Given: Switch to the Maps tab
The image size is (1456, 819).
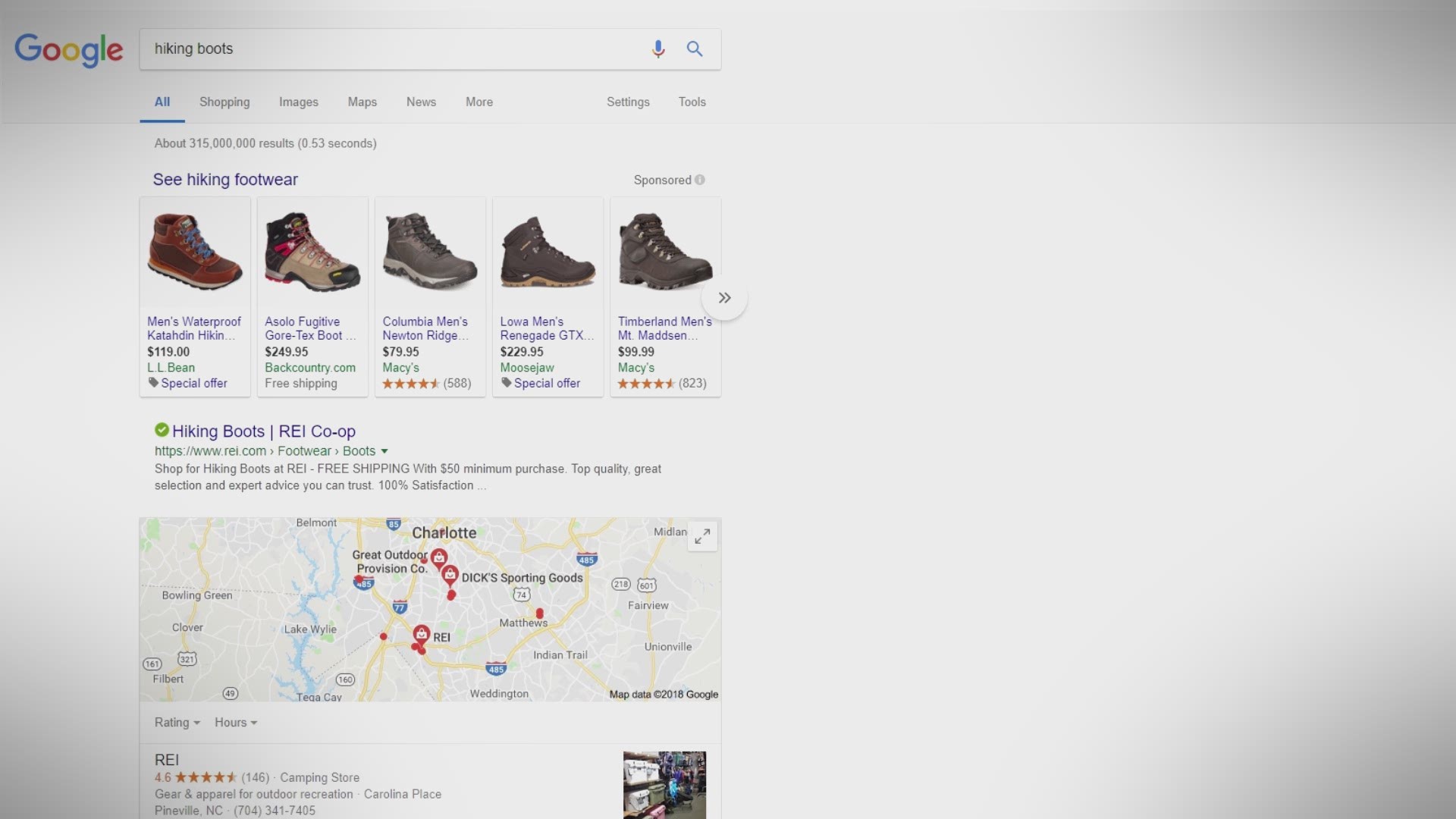Looking at the screenshot, I should point(362,102).
